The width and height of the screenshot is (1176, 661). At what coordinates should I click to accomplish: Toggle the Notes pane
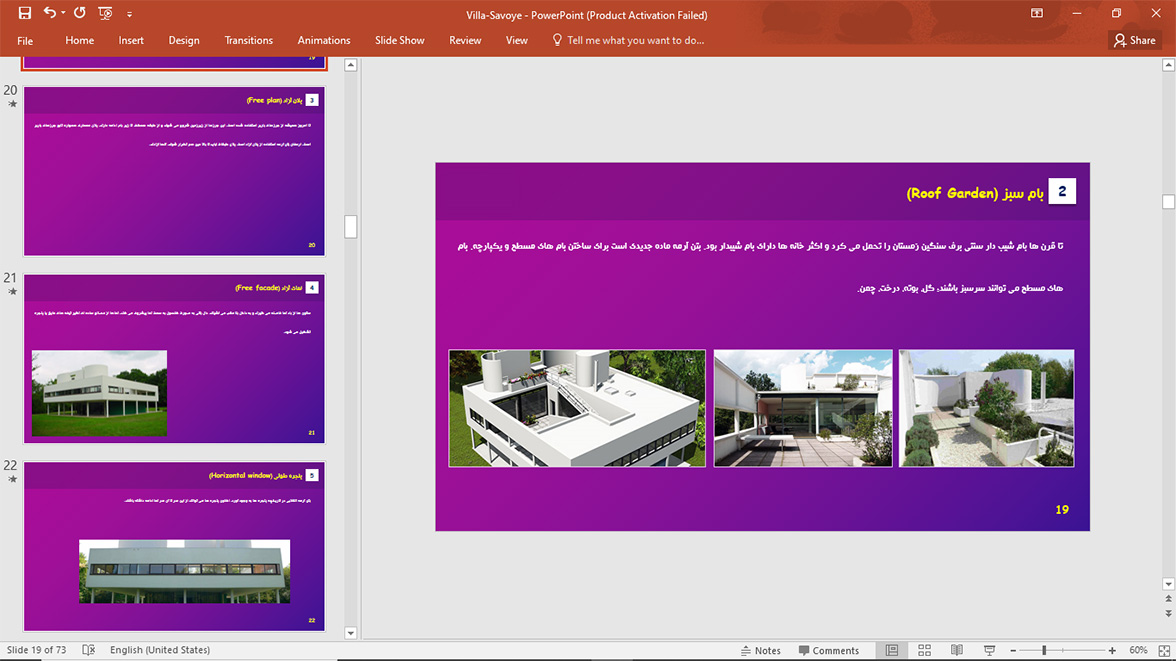coord(760,650)
